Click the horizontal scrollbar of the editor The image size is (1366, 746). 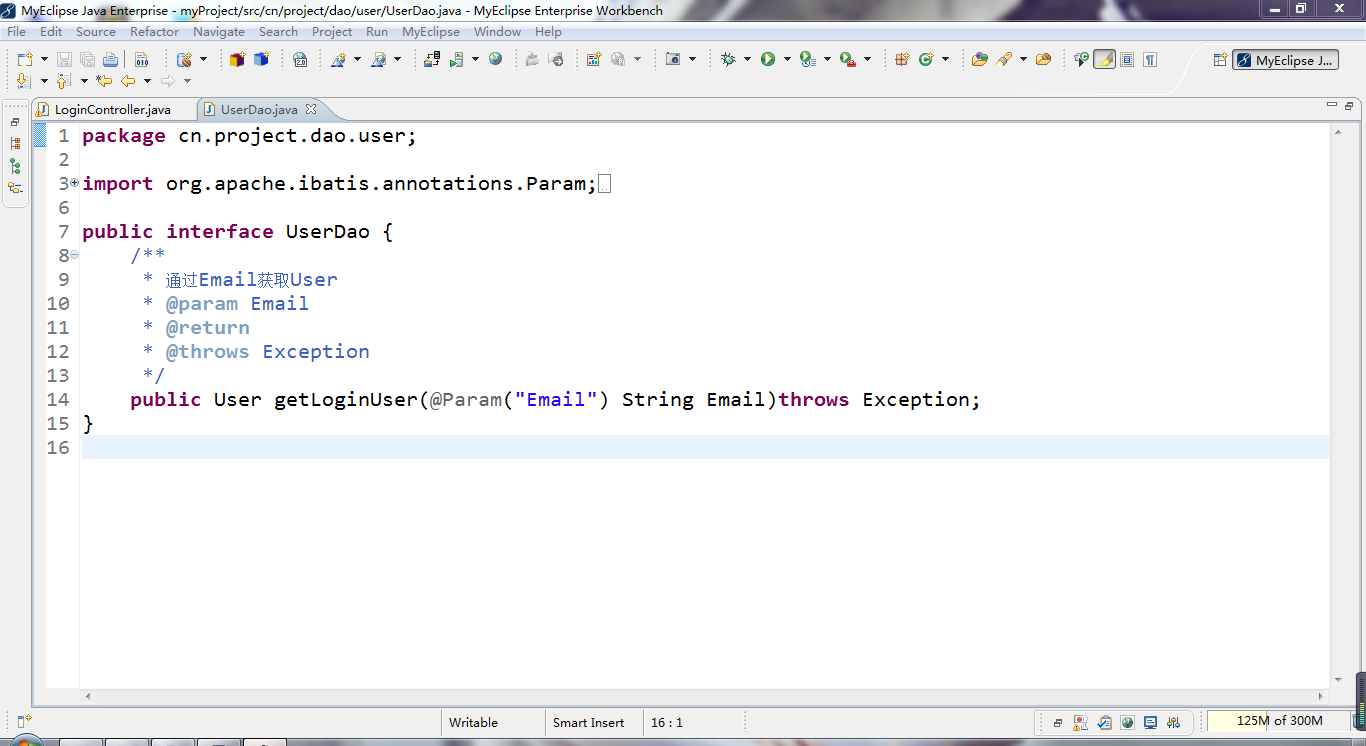click(x=705, y=696)
